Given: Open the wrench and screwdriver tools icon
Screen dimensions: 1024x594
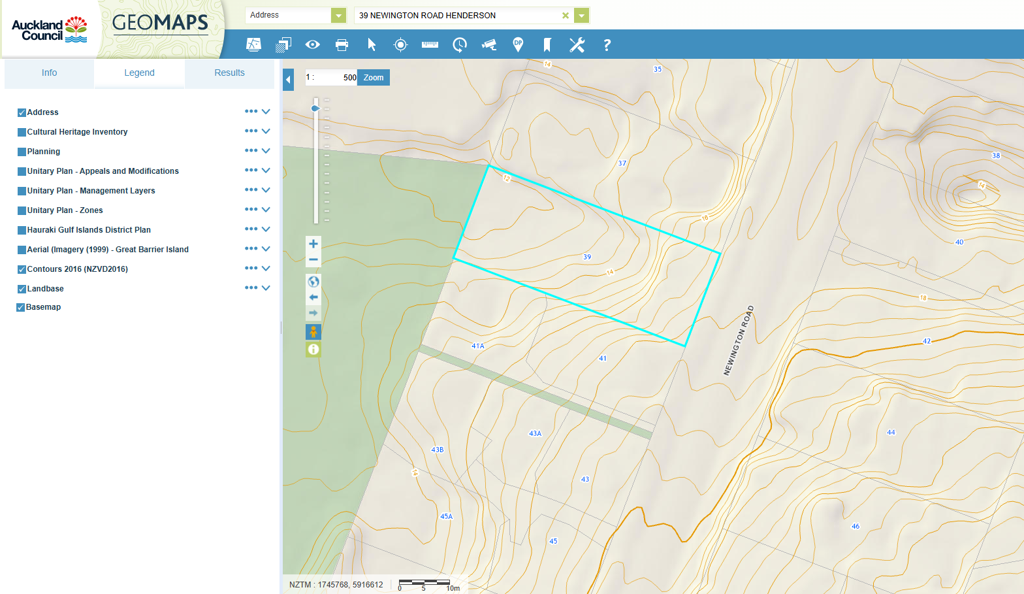Looking at the screenshot, I should (577, 45).
